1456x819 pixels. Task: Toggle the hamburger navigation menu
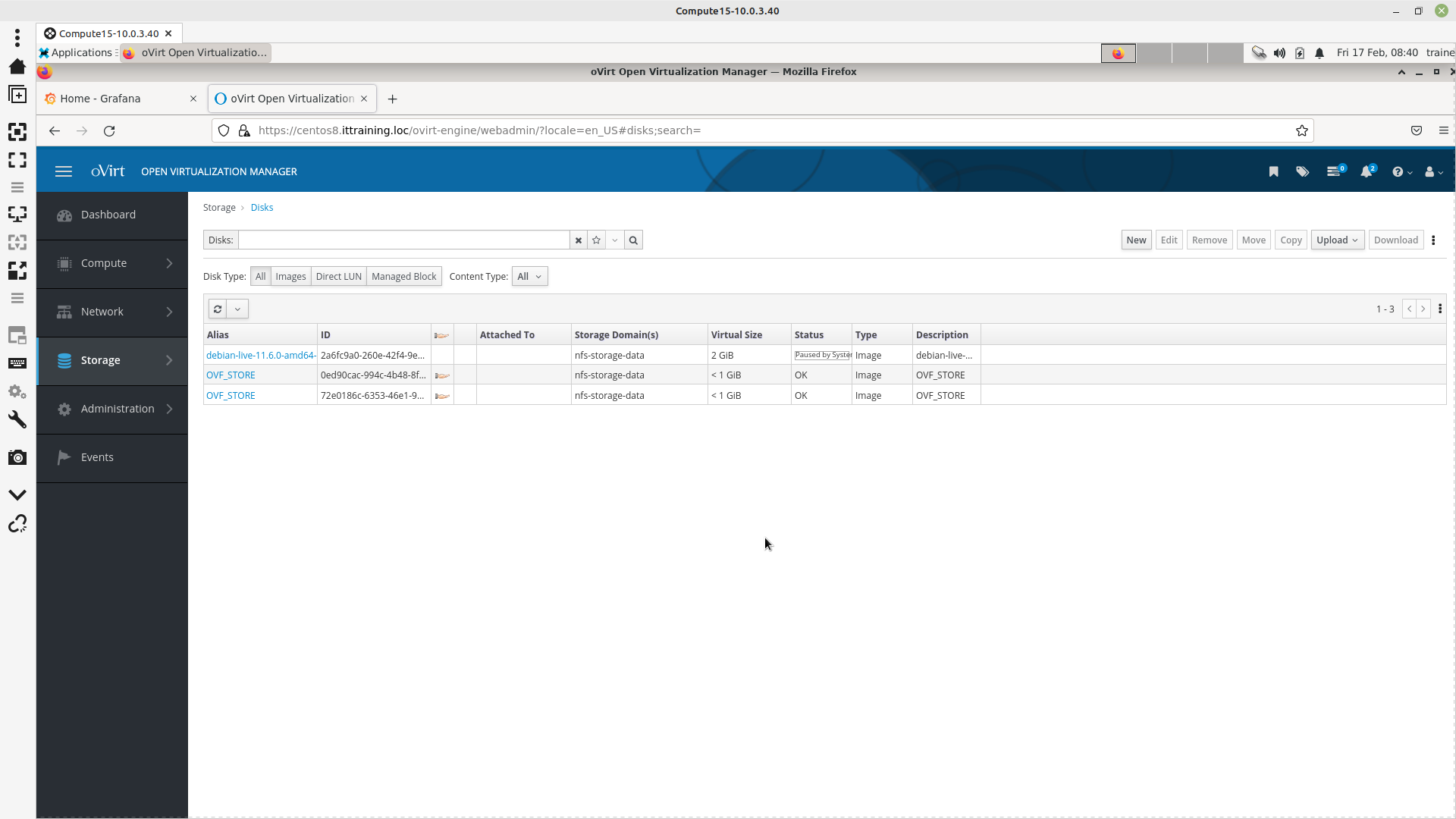click(64, 172)
